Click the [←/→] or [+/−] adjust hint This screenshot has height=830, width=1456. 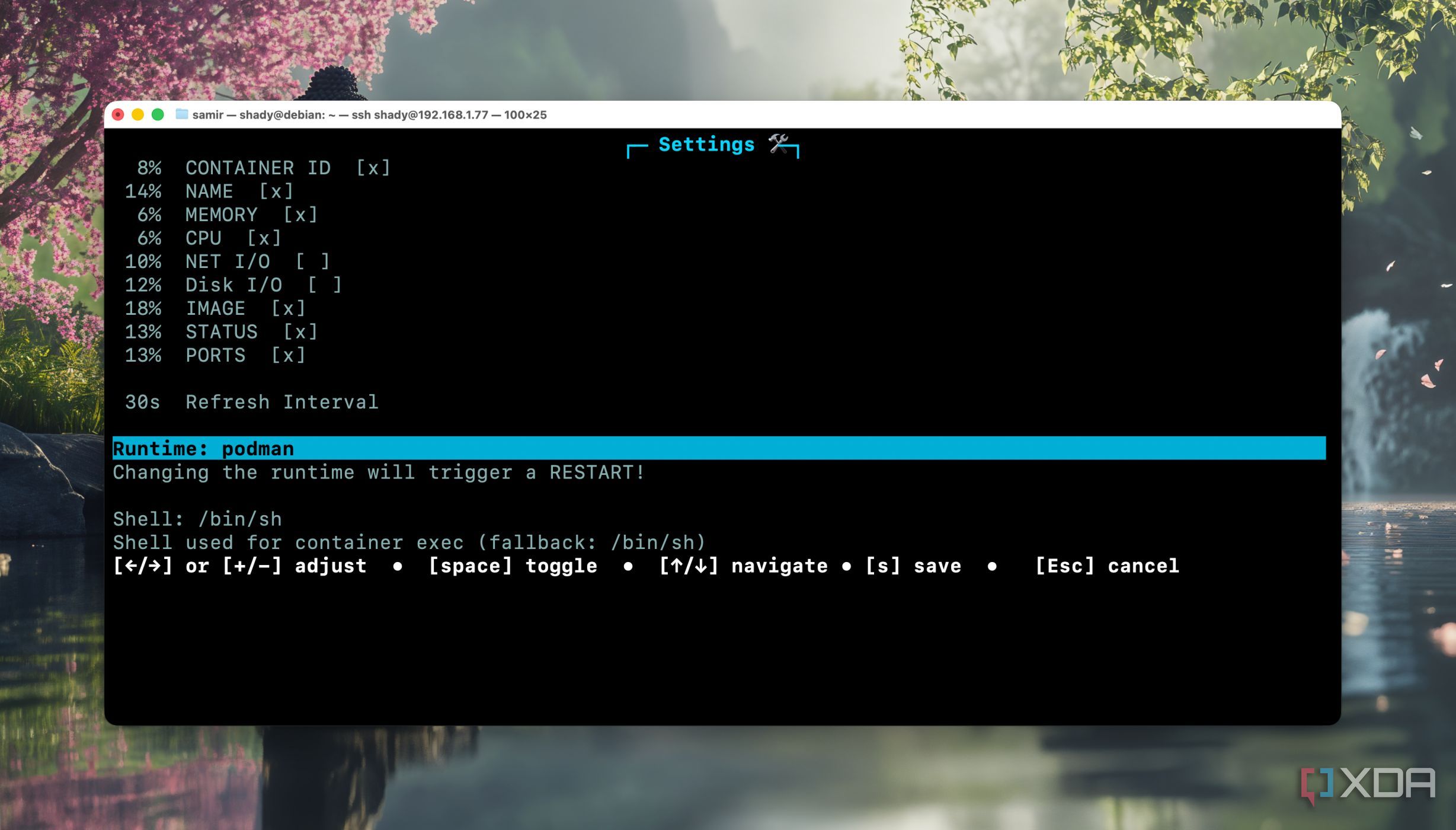(x=239, y=566)
